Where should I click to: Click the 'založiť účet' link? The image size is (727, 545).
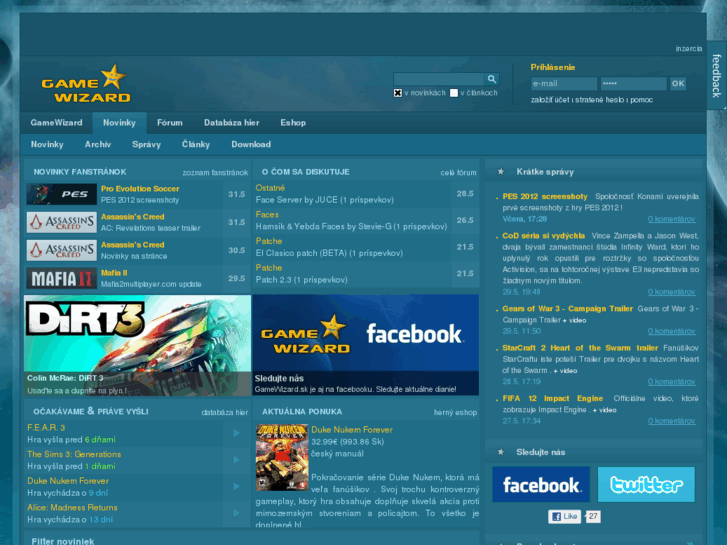pos(550,100)
